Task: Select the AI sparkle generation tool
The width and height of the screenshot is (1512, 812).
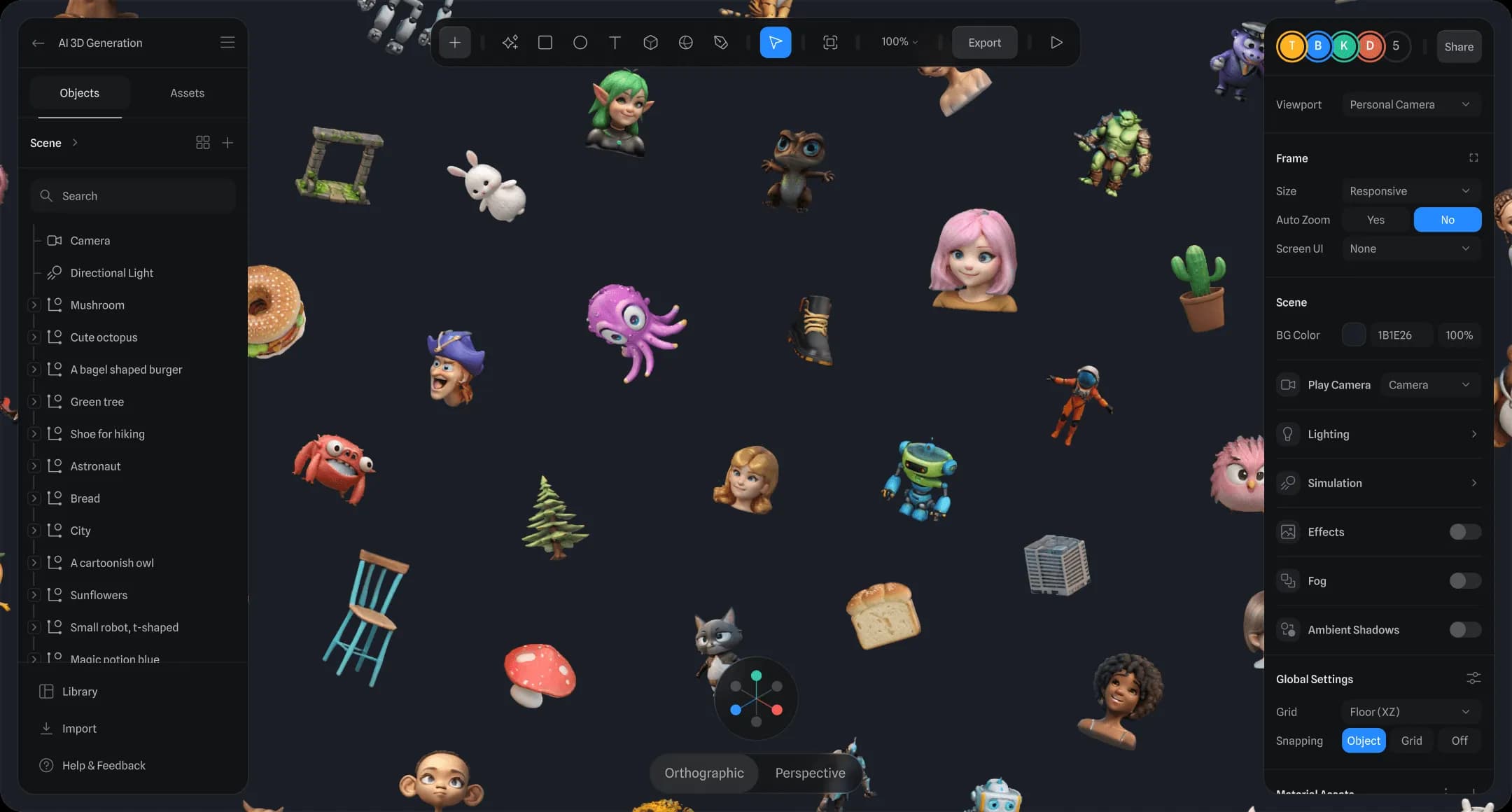Action: click(x=510, y=43)
